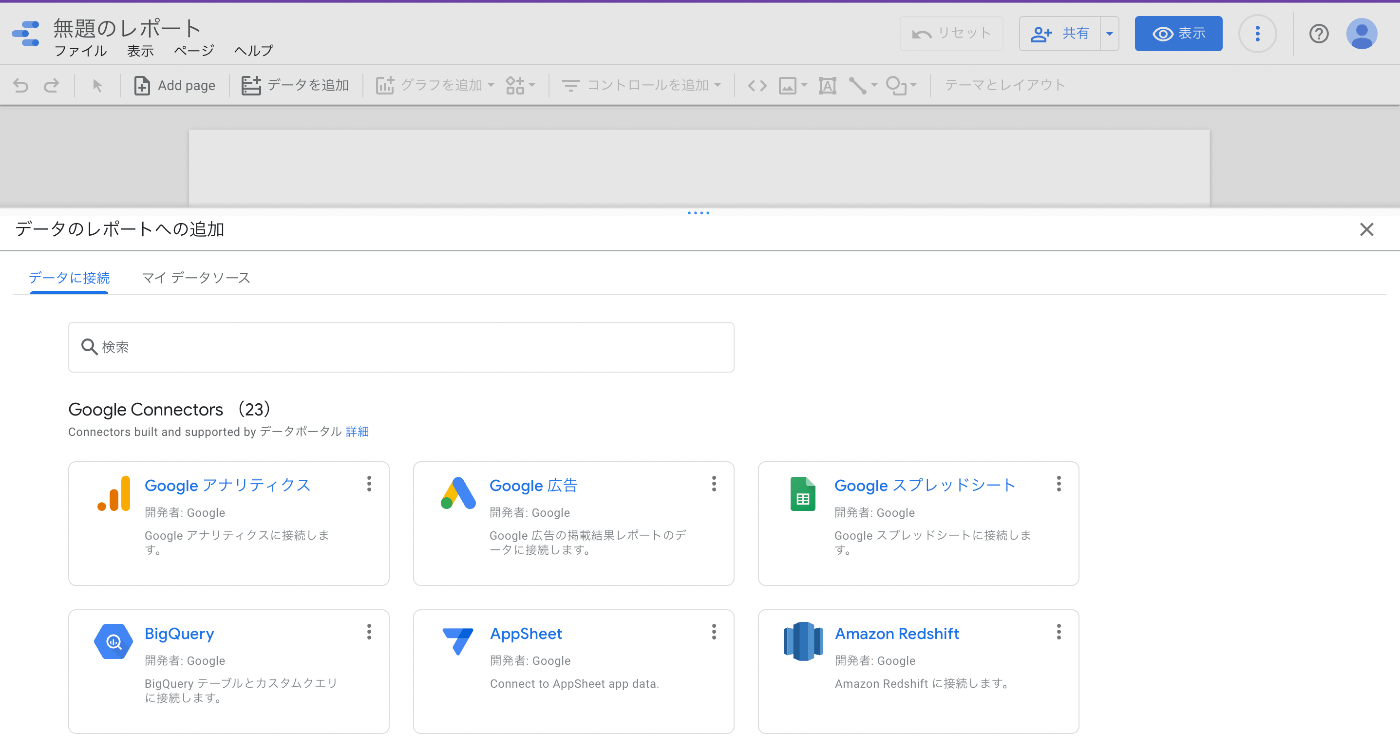Screen dimensions: 1400x752
Task: Switch to the データに接続 tab
Action: pyautogui.click(x=69, y=278)
